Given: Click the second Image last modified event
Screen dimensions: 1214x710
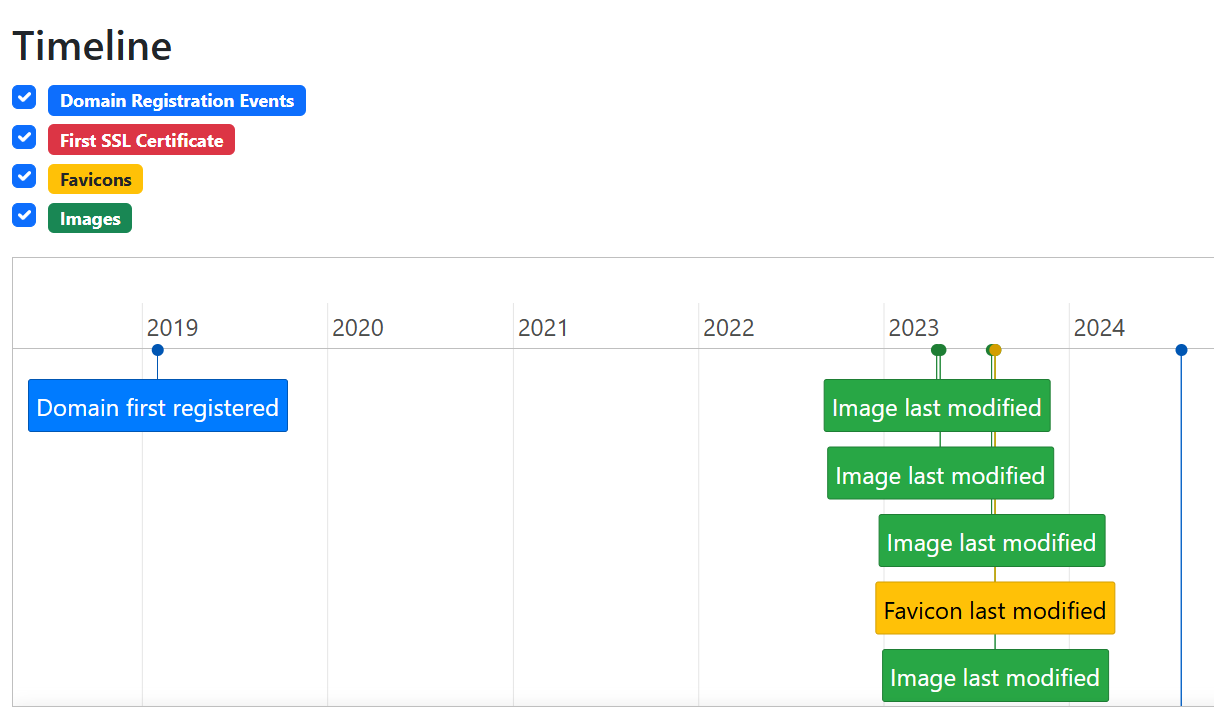Looking at the screenshot, I should 940,473.
